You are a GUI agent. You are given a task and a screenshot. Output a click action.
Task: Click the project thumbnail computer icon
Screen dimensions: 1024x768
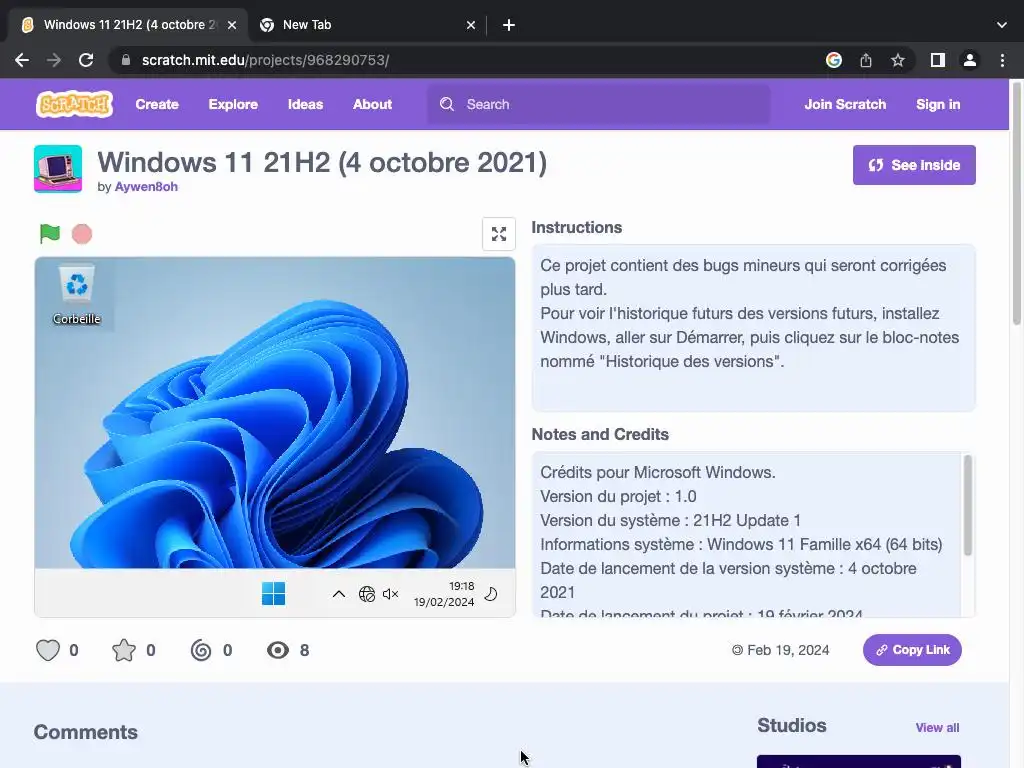[58, 169]
